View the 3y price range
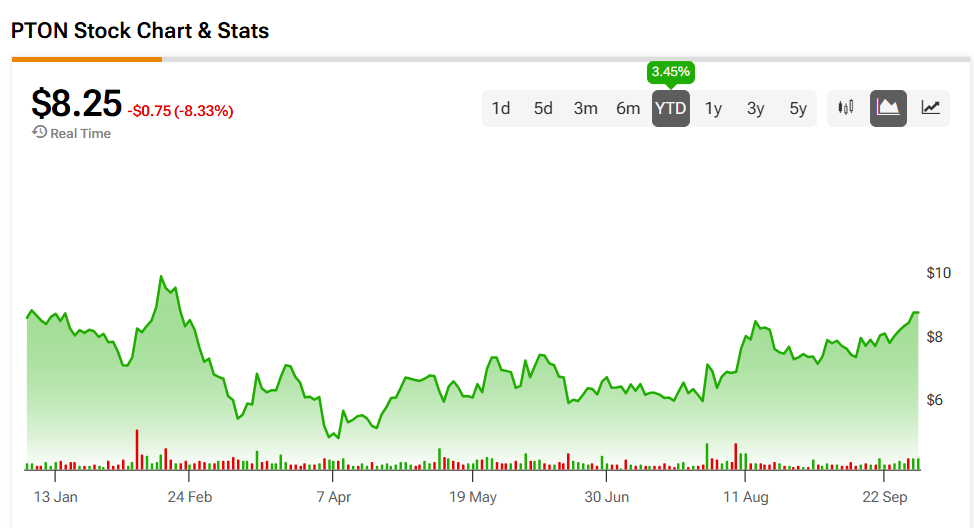This screenshot has width=974, height=528. pyautogui.click(x=755, y=108)
